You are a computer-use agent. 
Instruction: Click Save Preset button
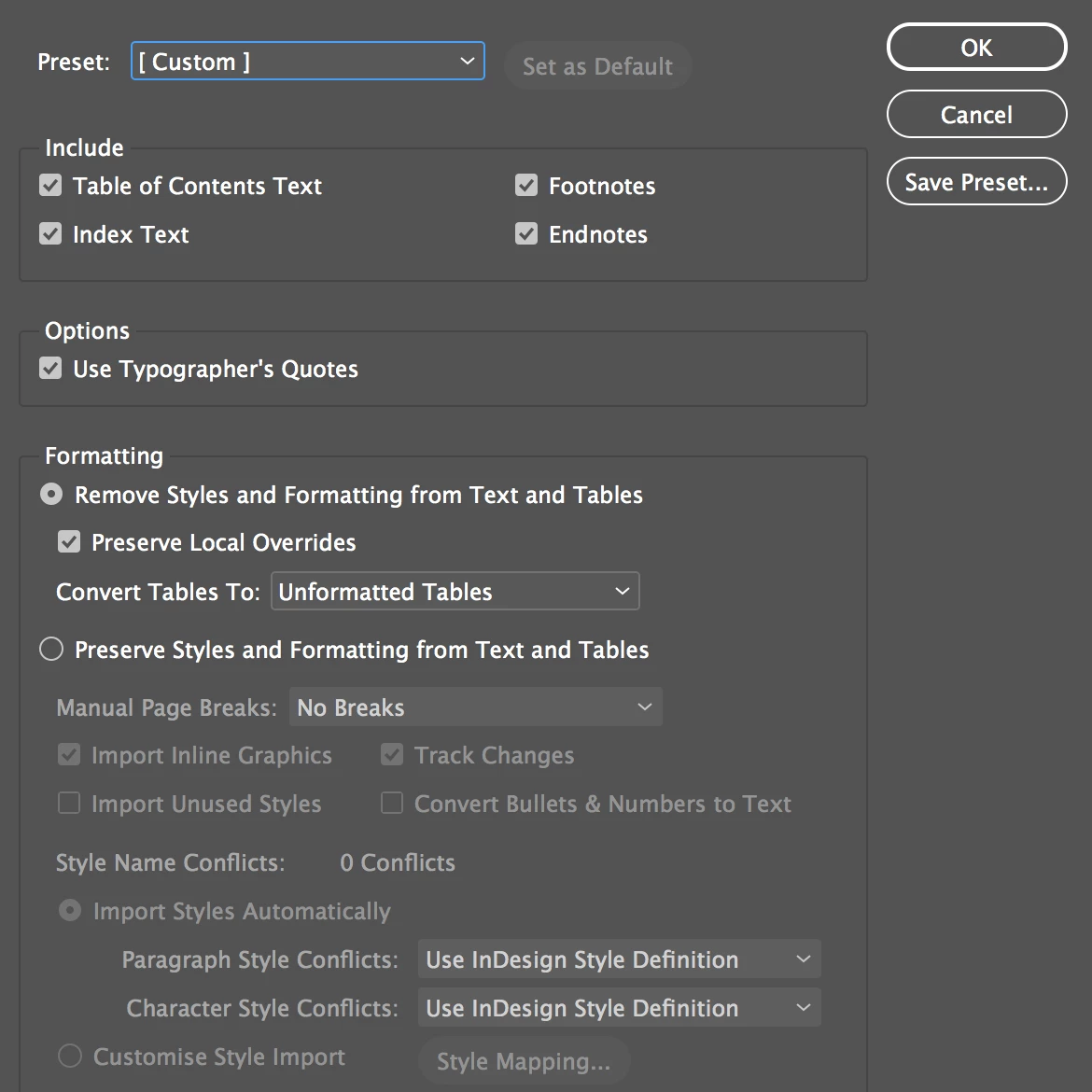click(976, 182)
